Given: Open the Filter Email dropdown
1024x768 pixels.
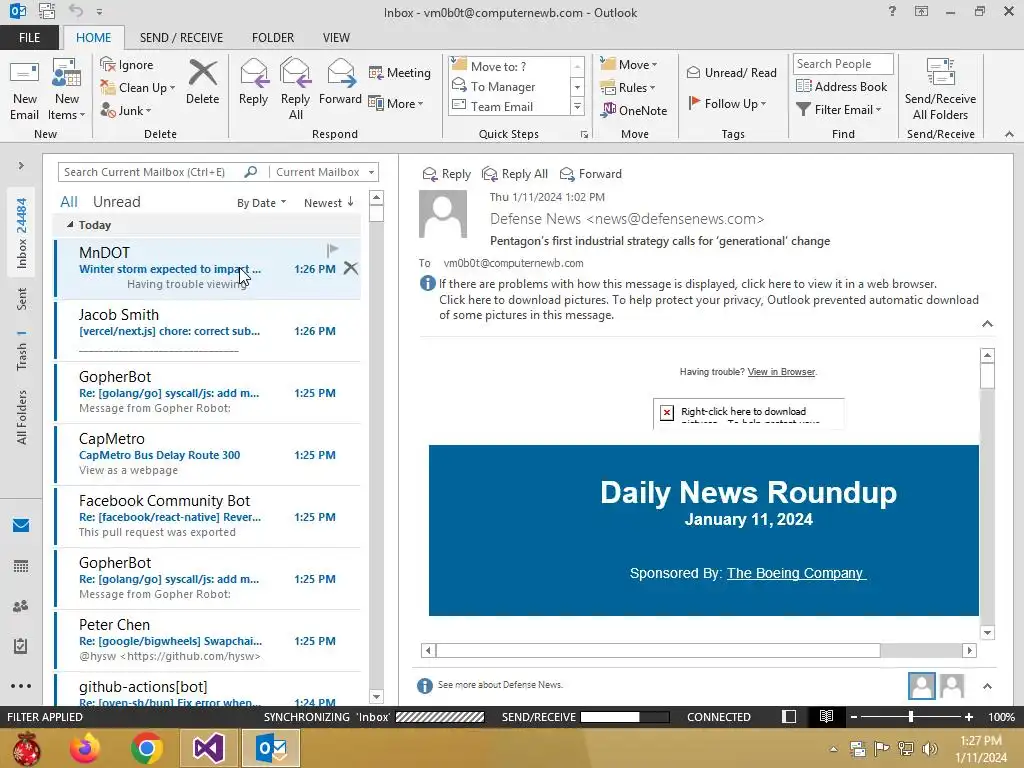Looking at the screenshot, I should (x=839, y=110).
